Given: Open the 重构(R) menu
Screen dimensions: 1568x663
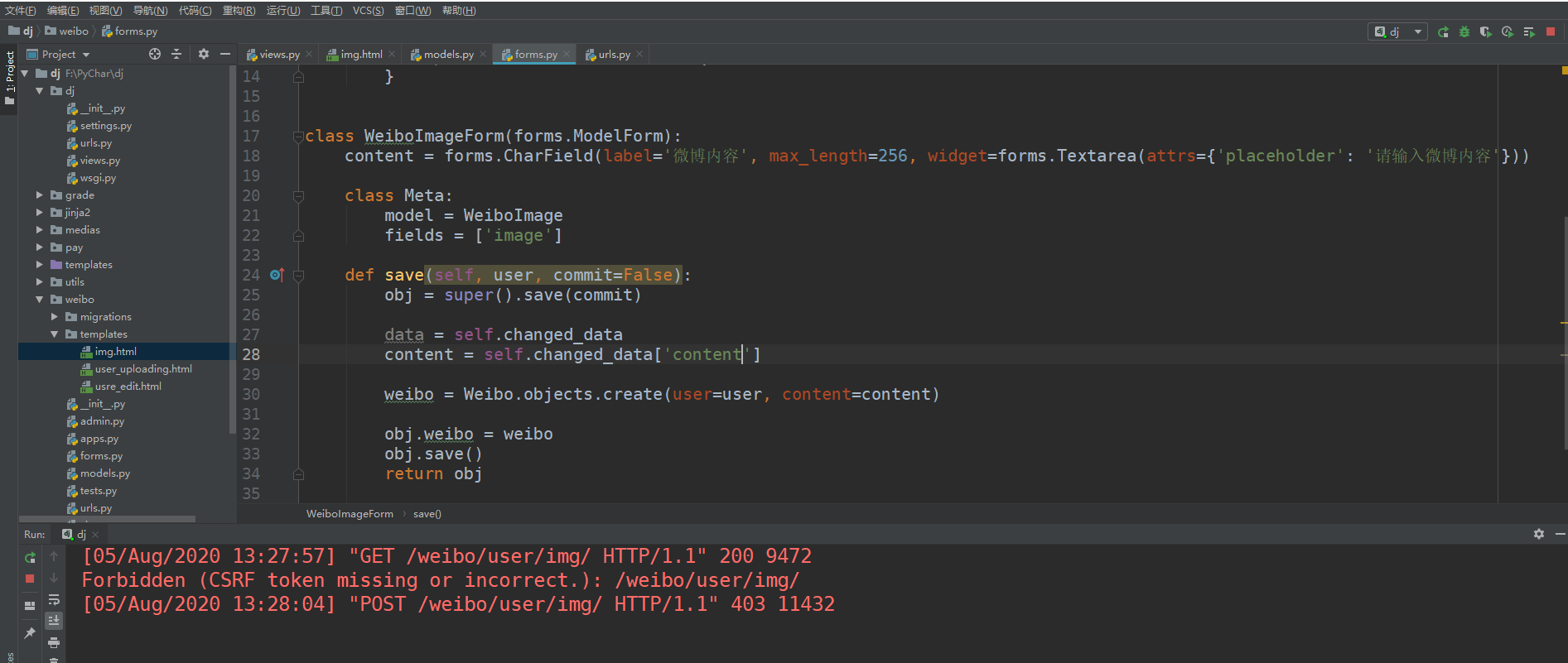Looking at the screenshot, I should [x=239, y=11].
